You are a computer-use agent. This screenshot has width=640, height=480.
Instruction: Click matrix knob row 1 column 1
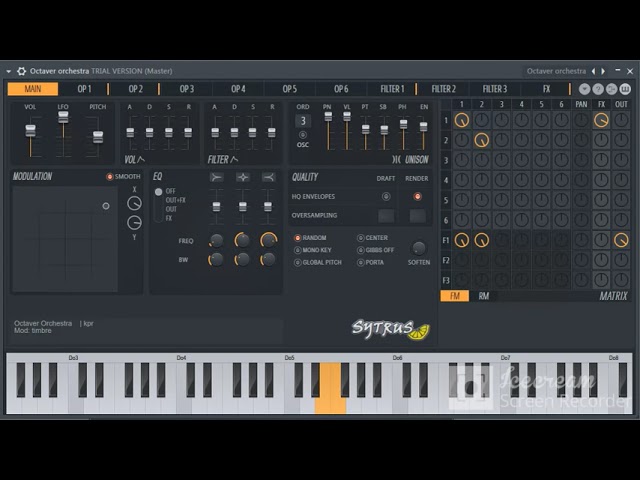[x=462, y=120]
